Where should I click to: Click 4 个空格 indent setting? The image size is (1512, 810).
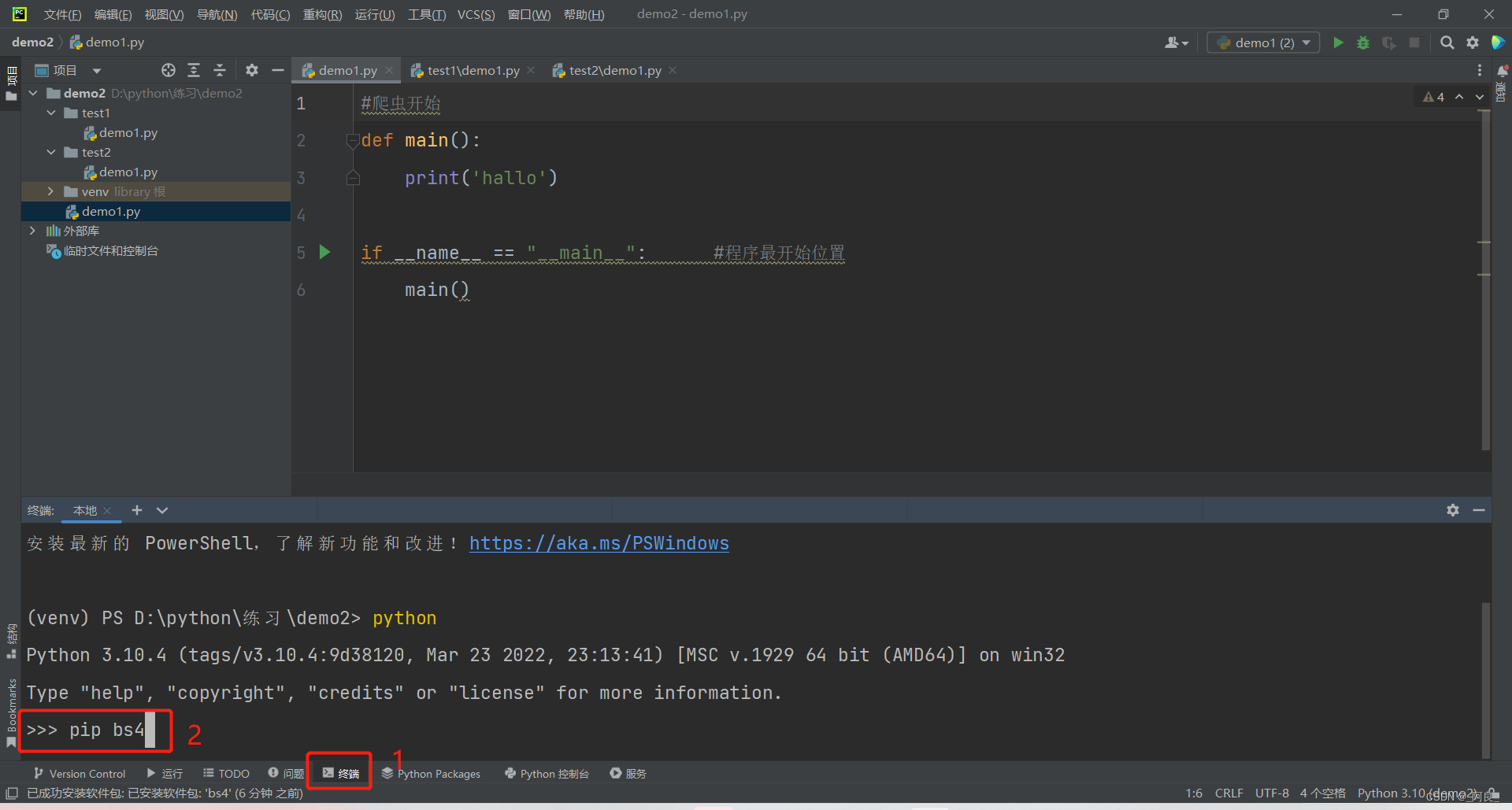pos(1322,793)
